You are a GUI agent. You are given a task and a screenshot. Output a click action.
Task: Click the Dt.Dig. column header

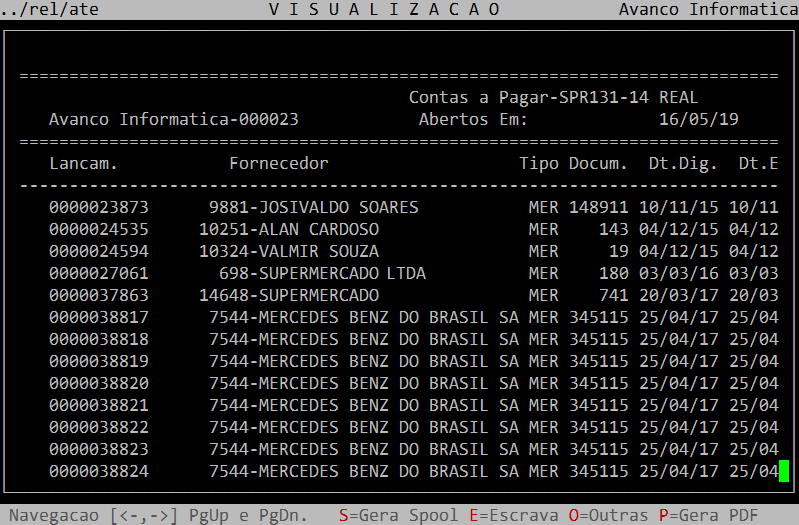tap(683, 163)
